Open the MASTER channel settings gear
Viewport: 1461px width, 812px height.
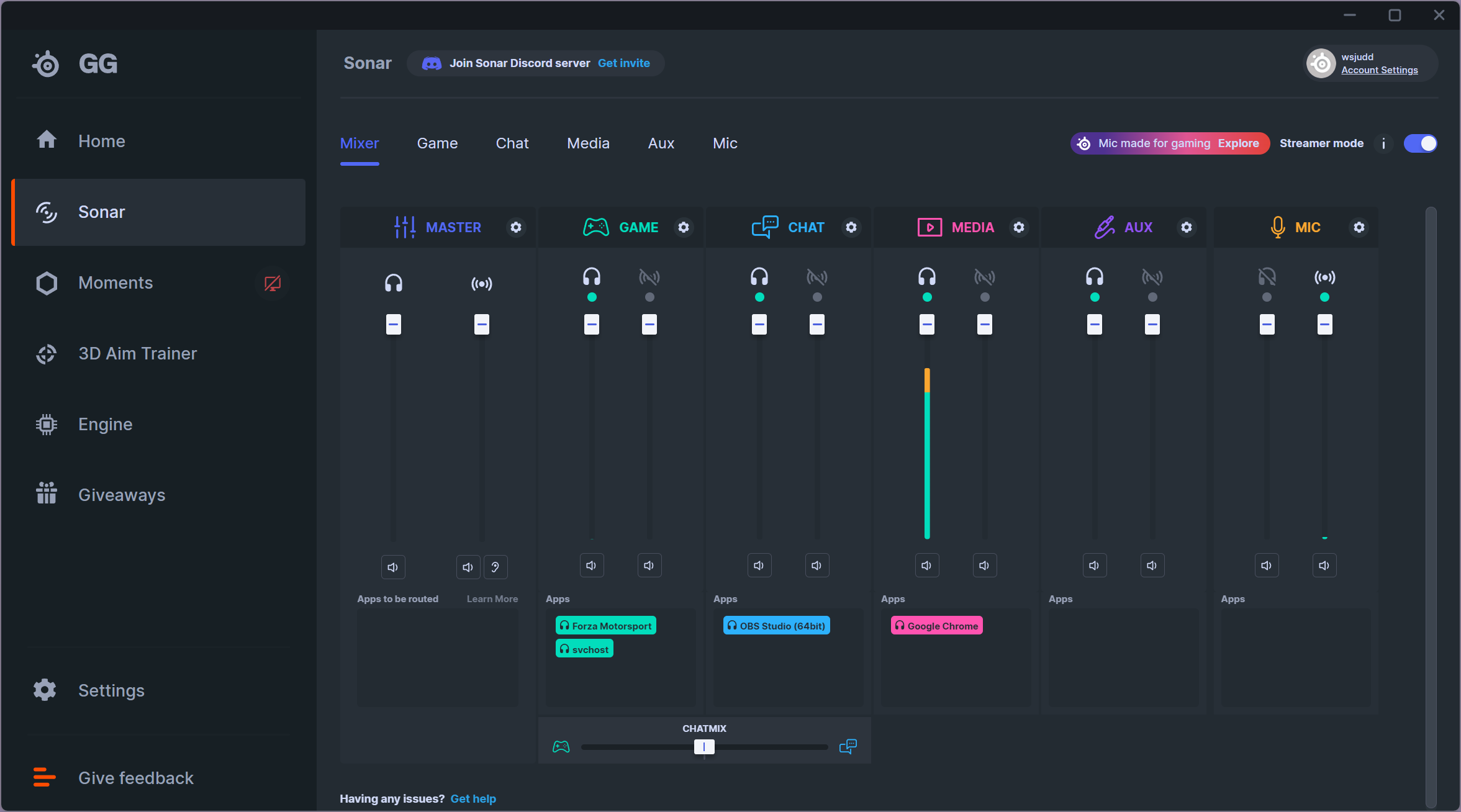click(x=515, y=227)
